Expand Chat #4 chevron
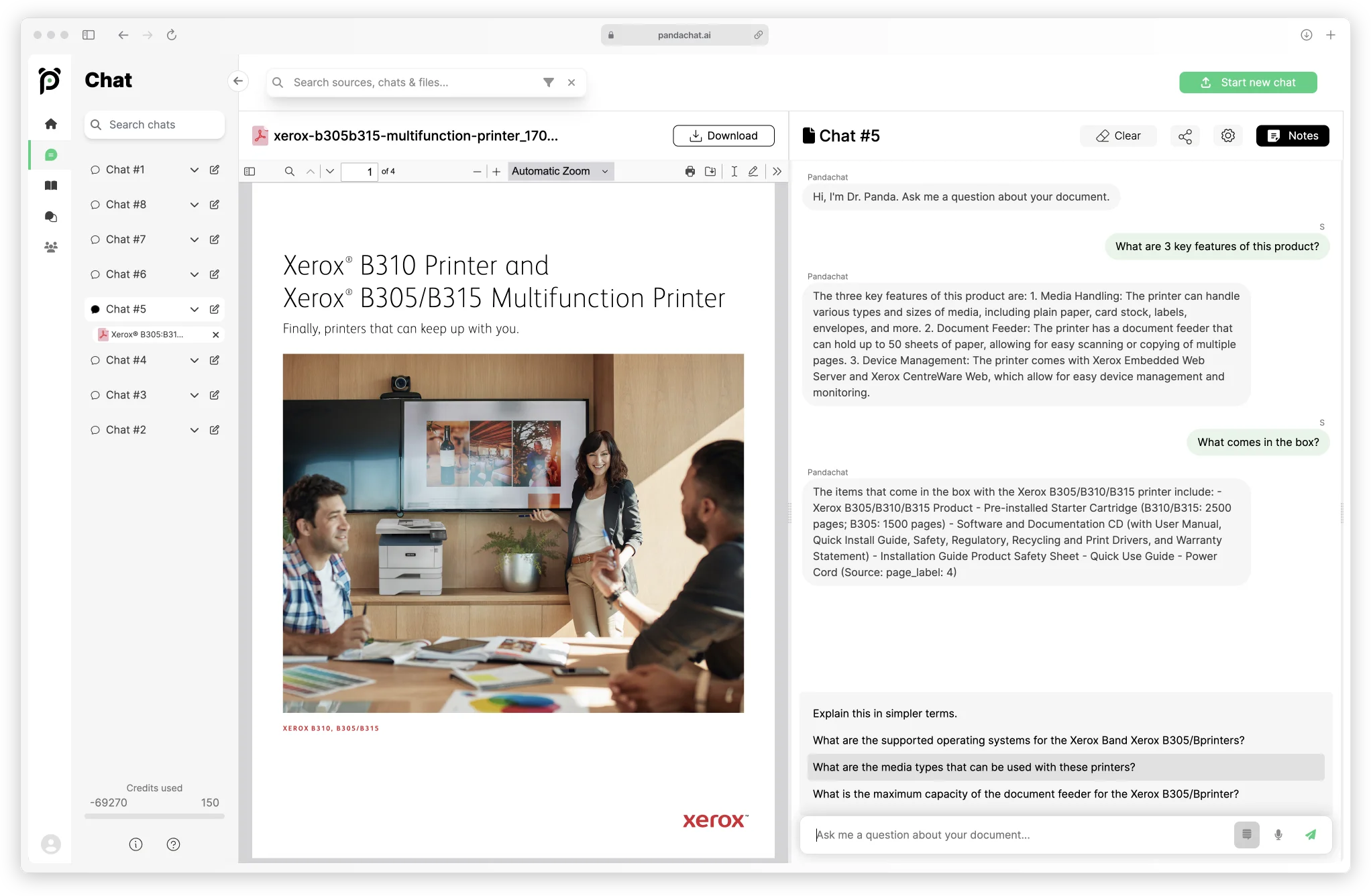Viewport: 1371px width, 896px height. 195,360
